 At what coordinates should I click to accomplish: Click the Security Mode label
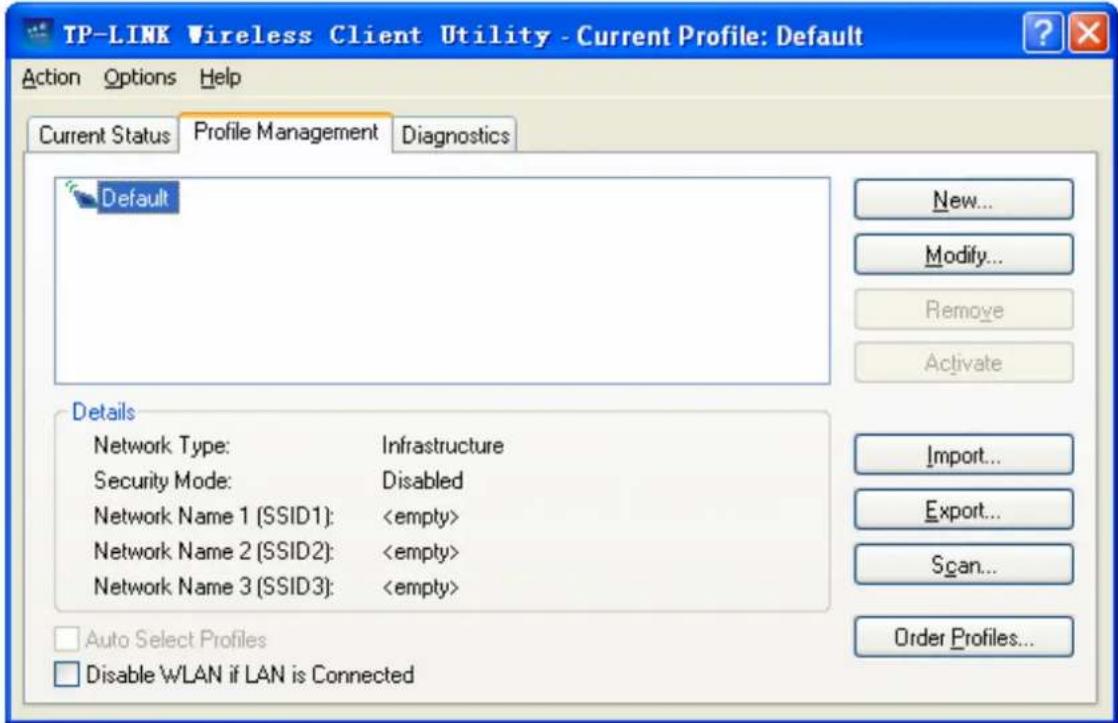pos(163,481)
